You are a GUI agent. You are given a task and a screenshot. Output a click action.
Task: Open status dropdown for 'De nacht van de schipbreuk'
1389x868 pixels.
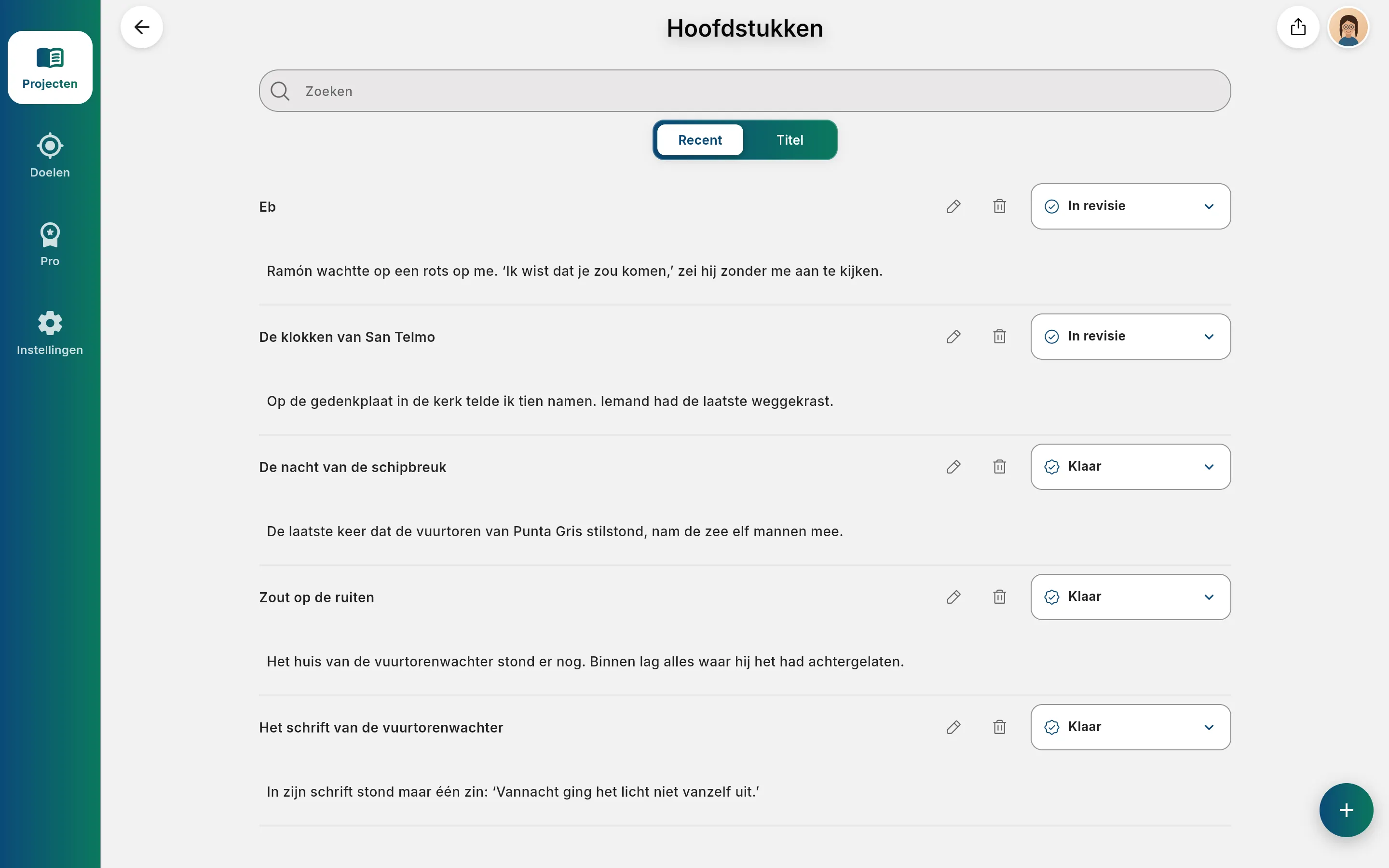pos(1130,467)
